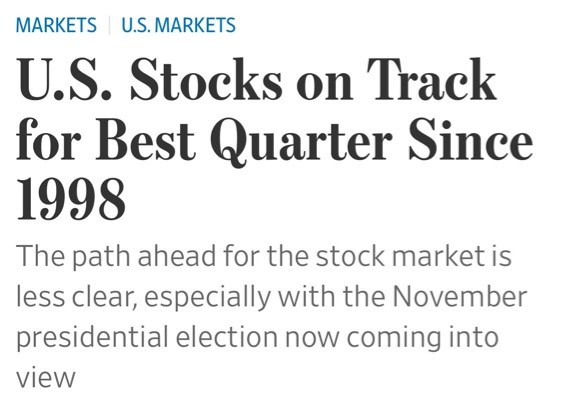
Task: Open the U.S. MARKETS subsection link
Action: [x=178, y=25]
